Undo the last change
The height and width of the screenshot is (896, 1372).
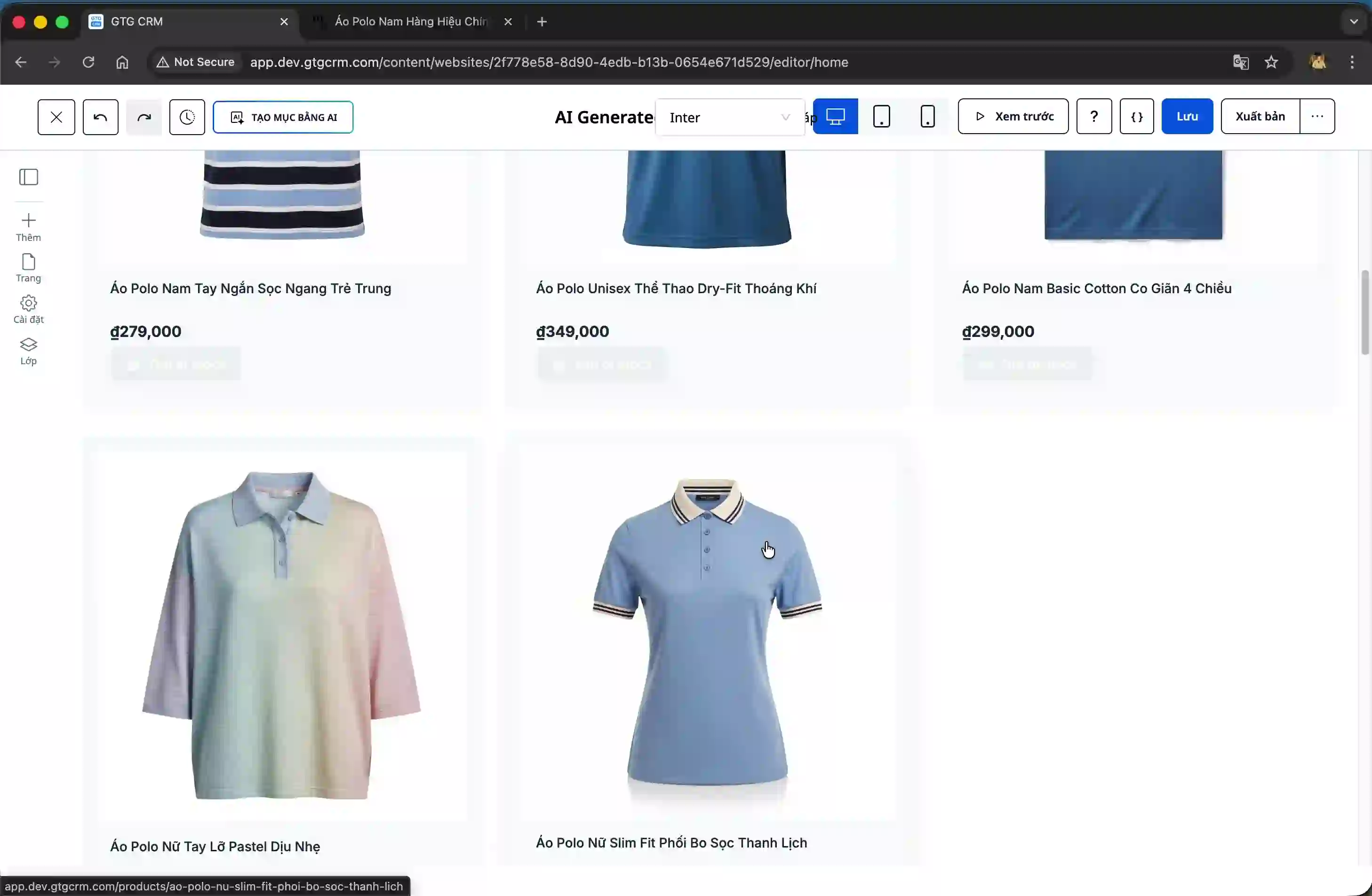(x=100, y=116)
